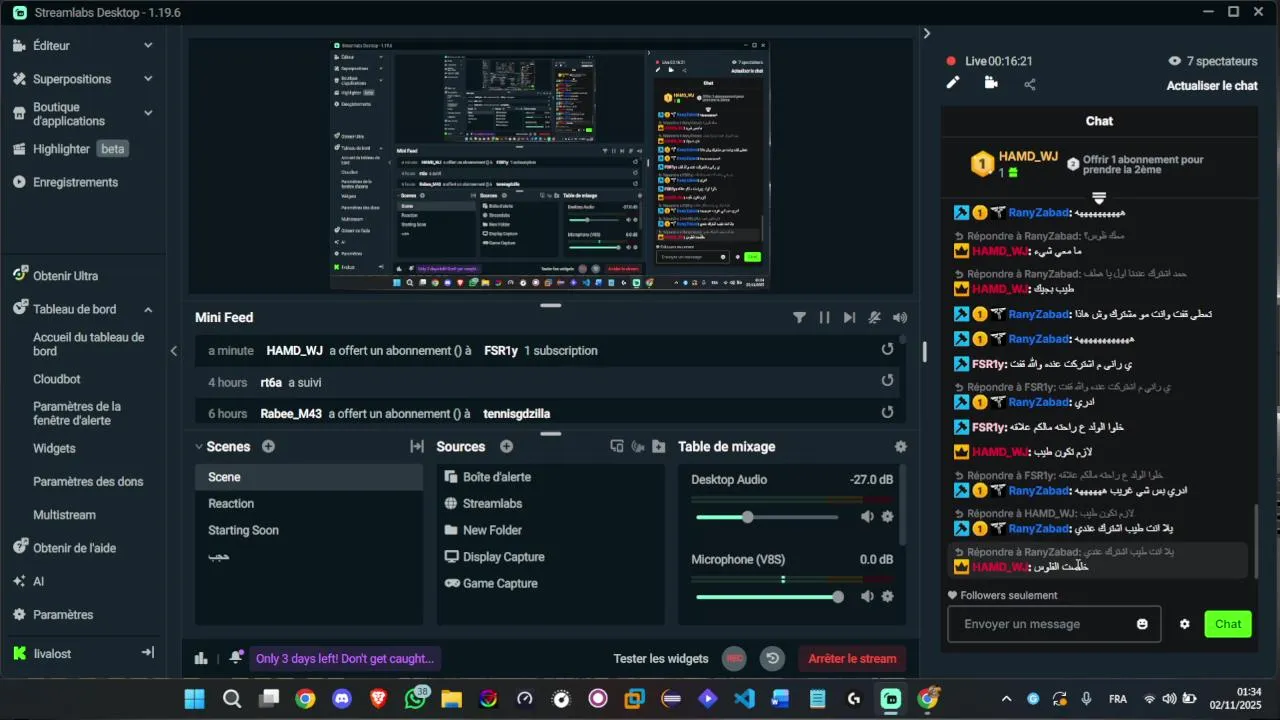Log out via icon next to livalost

(x=147, y=652)
